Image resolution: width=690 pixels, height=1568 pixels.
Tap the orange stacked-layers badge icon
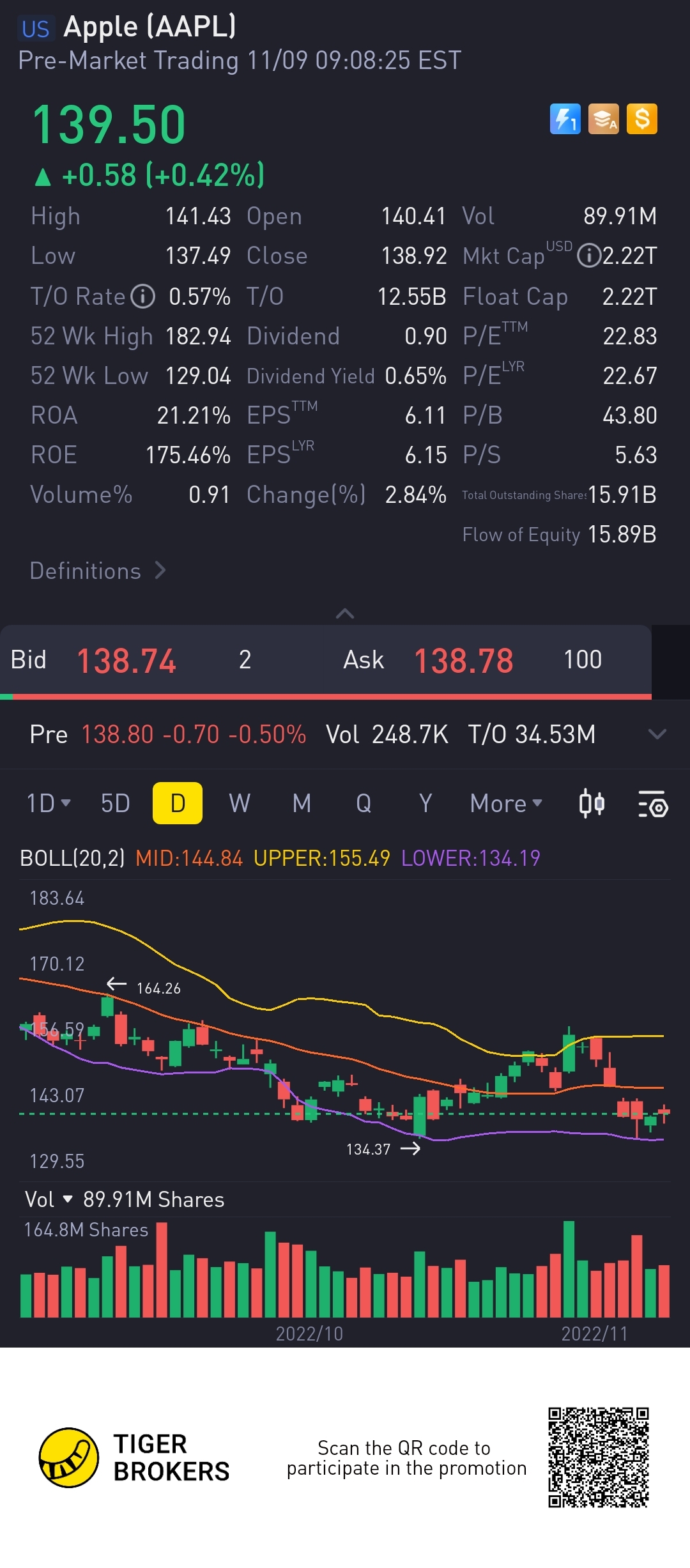point(604,119)
